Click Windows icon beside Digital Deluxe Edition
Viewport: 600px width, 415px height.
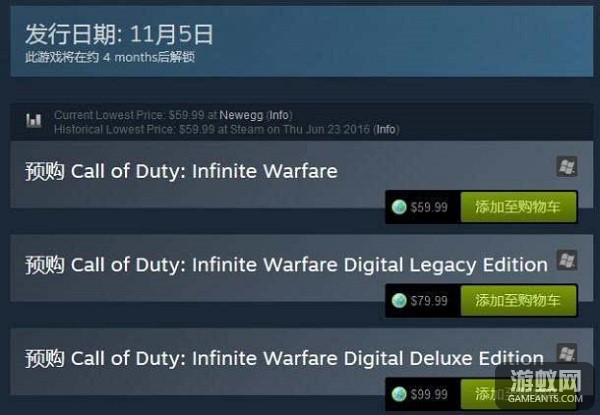pos(567,353)
